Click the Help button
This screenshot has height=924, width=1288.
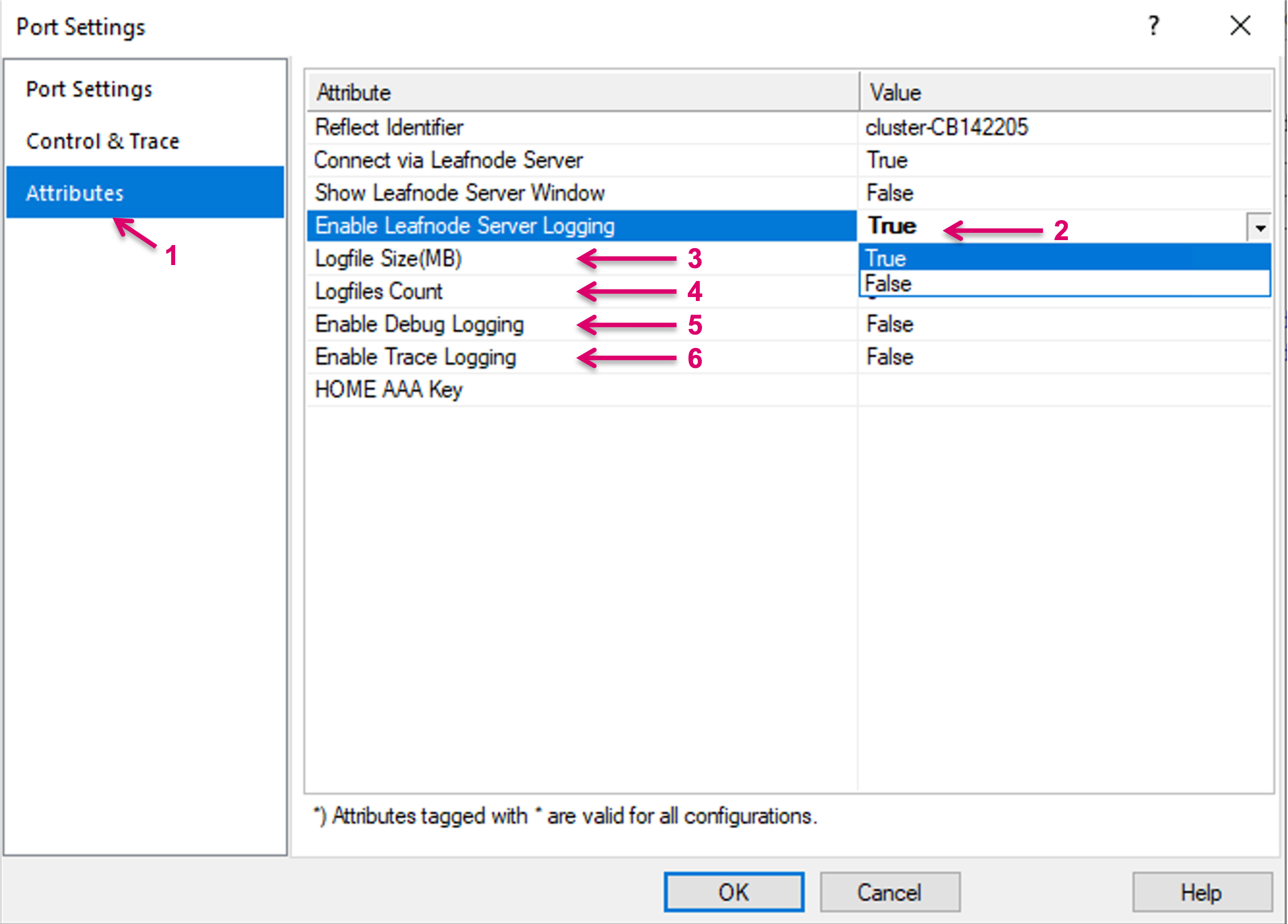click(x=1202, y=892)
